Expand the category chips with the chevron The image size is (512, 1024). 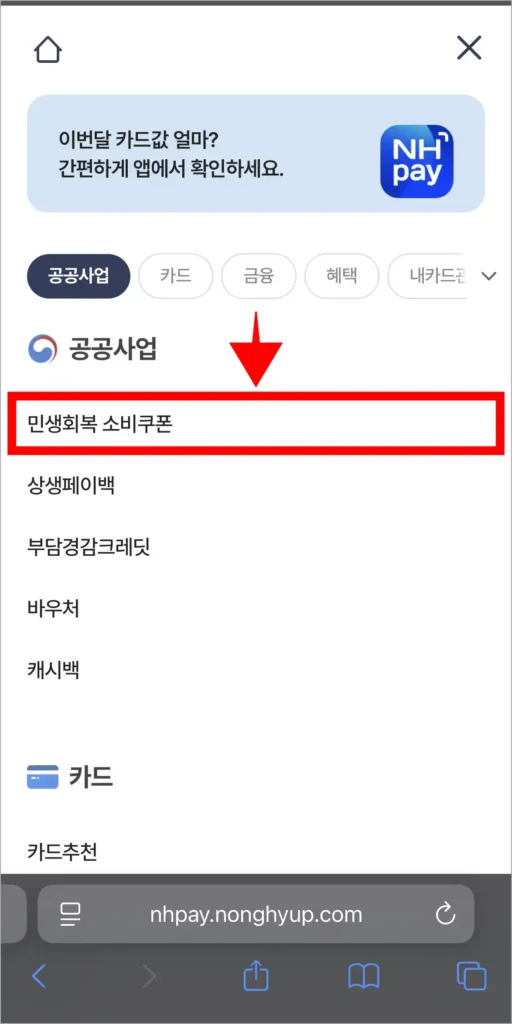(x=489, y=276)
